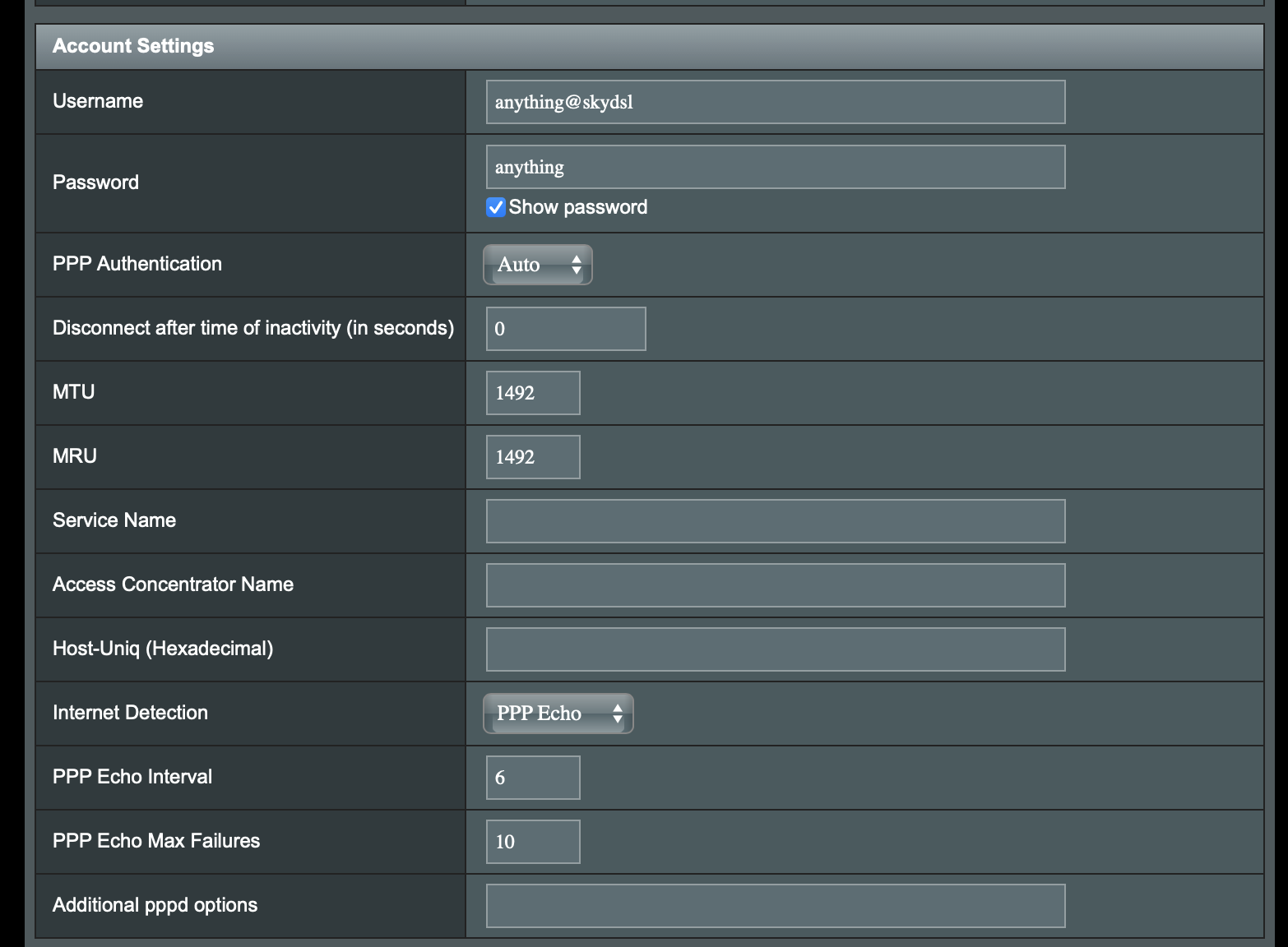This screenshot has height=947, width=1288.
Task: Click inside the Username field
Action: pyautogui.click(x=774, y=101)
